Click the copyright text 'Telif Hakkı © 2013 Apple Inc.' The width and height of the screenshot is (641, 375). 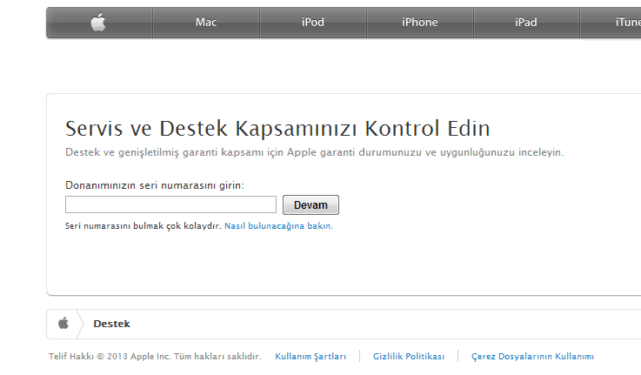pyautogui.click(x=110, y=356)
